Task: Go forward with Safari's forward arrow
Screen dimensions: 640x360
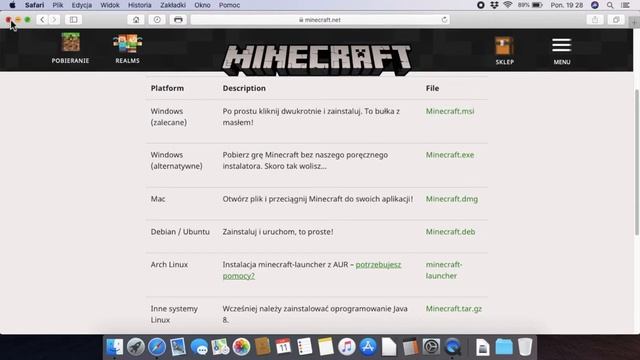Action: [x=54, y=20]
